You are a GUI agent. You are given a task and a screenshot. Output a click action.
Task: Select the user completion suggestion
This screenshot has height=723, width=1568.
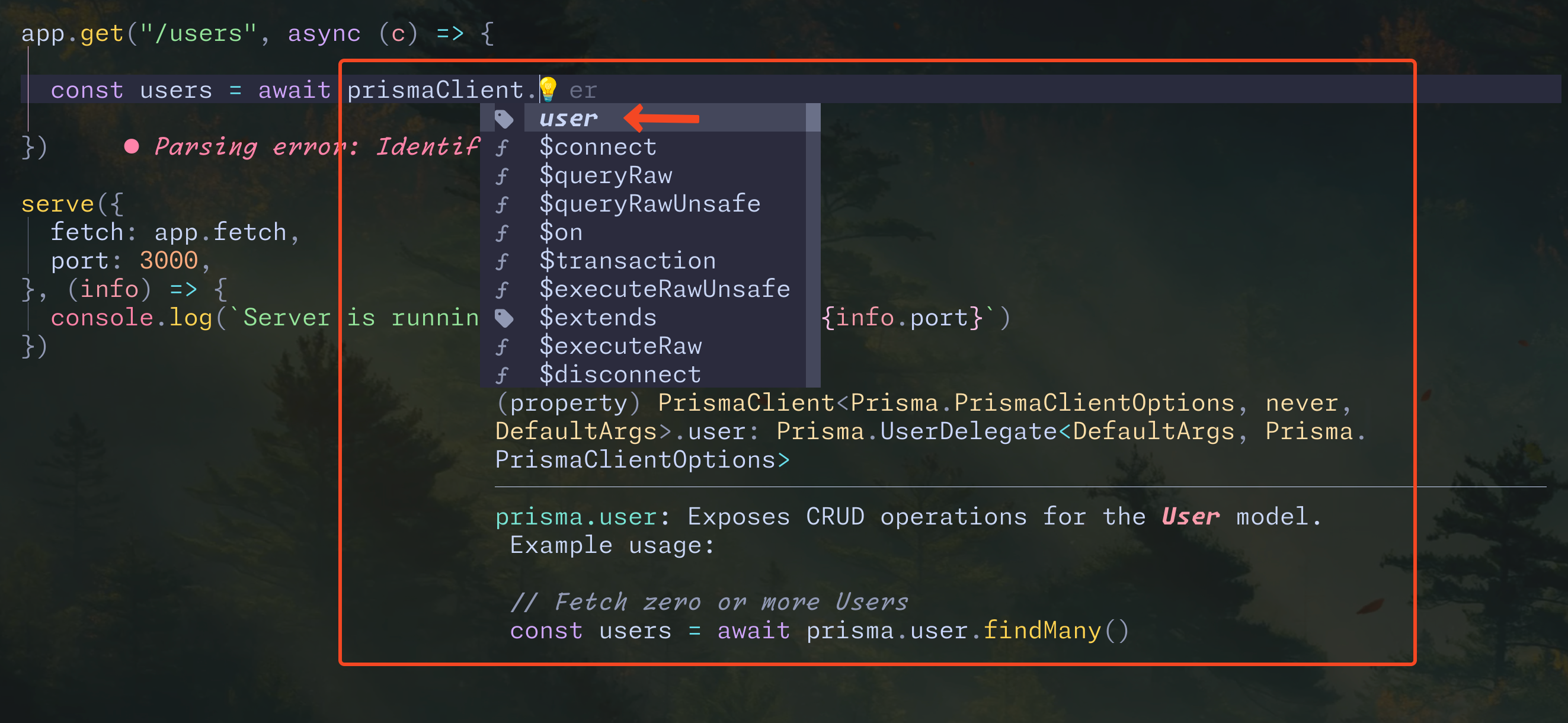click(x=568, y=118)
